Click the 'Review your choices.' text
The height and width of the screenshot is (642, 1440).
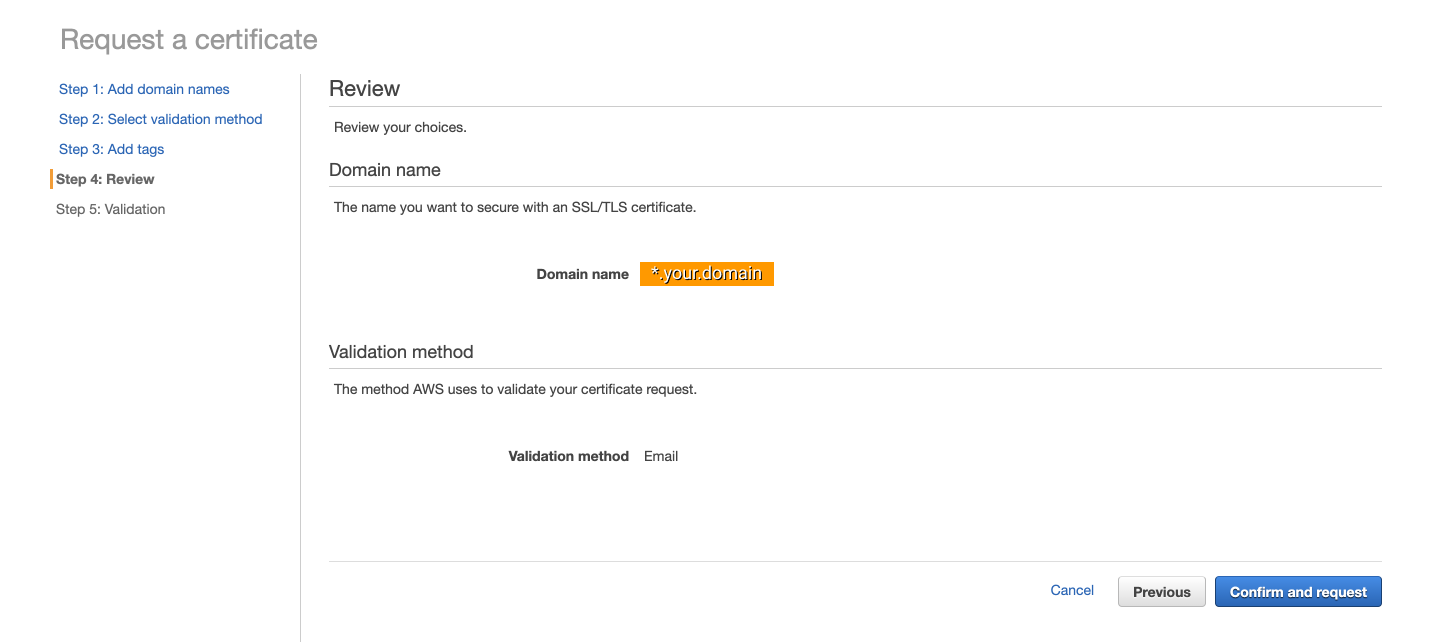(400, 127)
